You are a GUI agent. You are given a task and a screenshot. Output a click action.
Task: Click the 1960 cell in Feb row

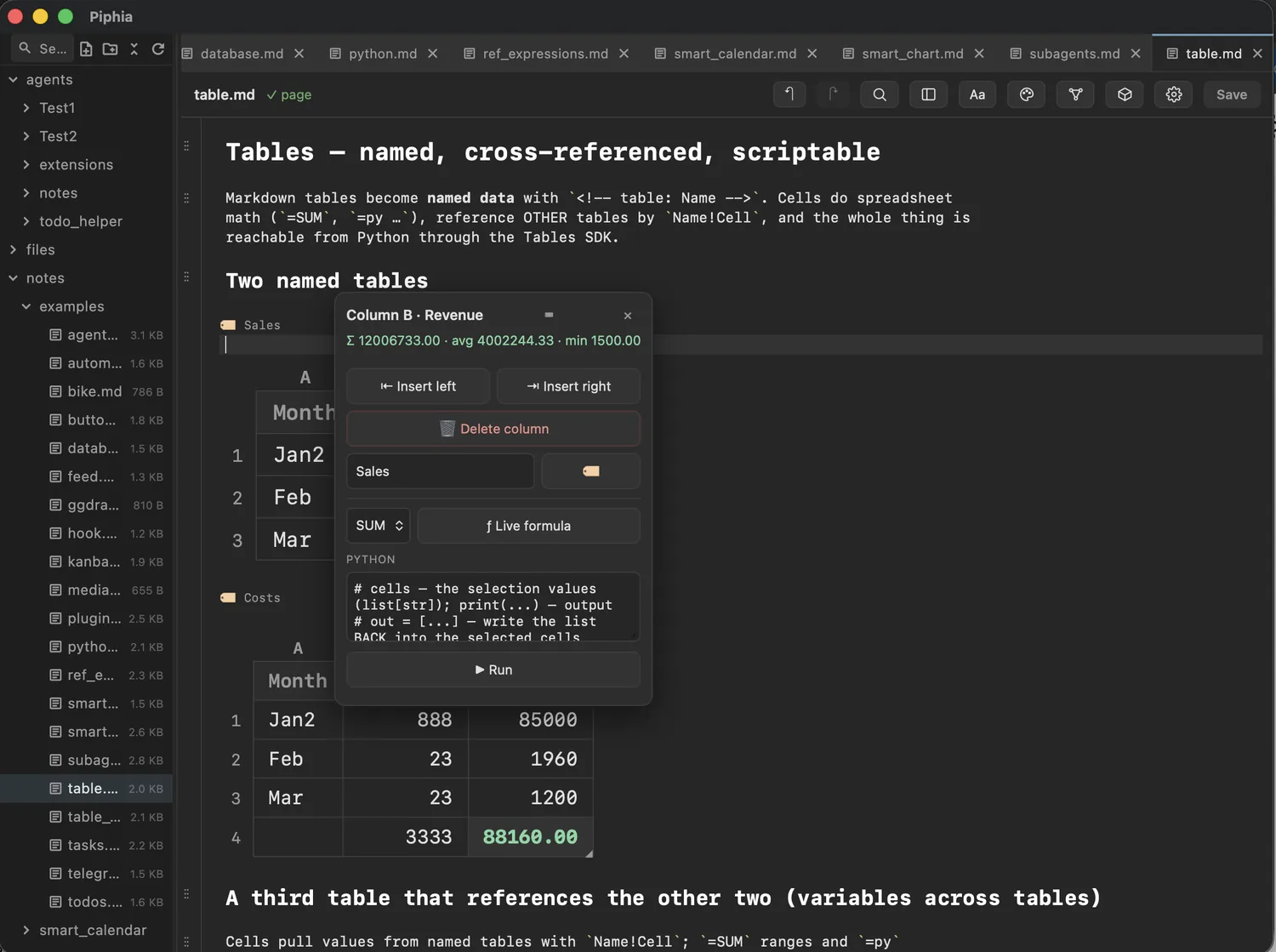530,759
